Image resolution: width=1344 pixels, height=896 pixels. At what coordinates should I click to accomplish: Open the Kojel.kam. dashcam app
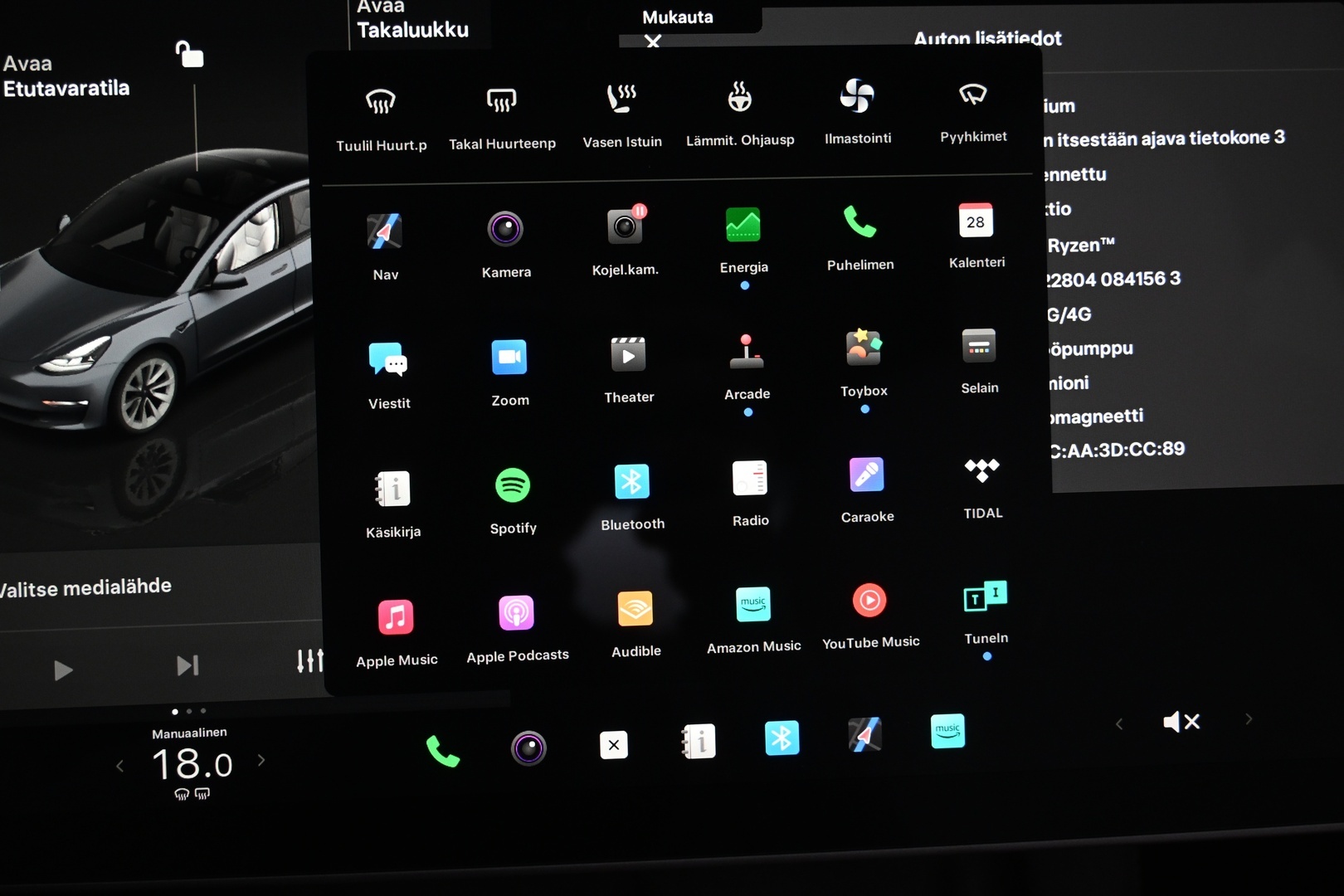tap(626, 241)
